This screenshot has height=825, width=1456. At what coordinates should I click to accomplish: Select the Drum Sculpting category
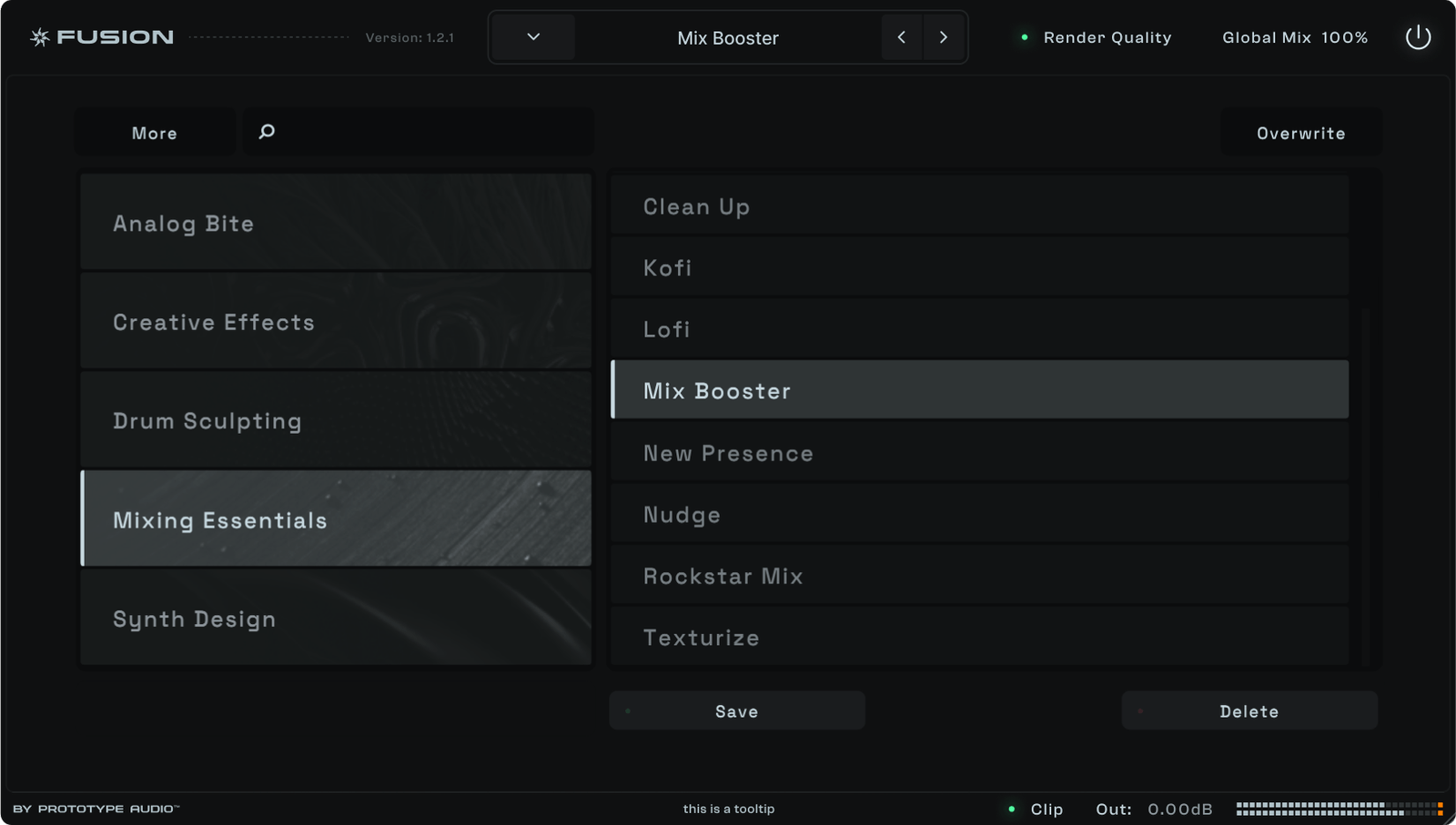[x=336, y=420]
